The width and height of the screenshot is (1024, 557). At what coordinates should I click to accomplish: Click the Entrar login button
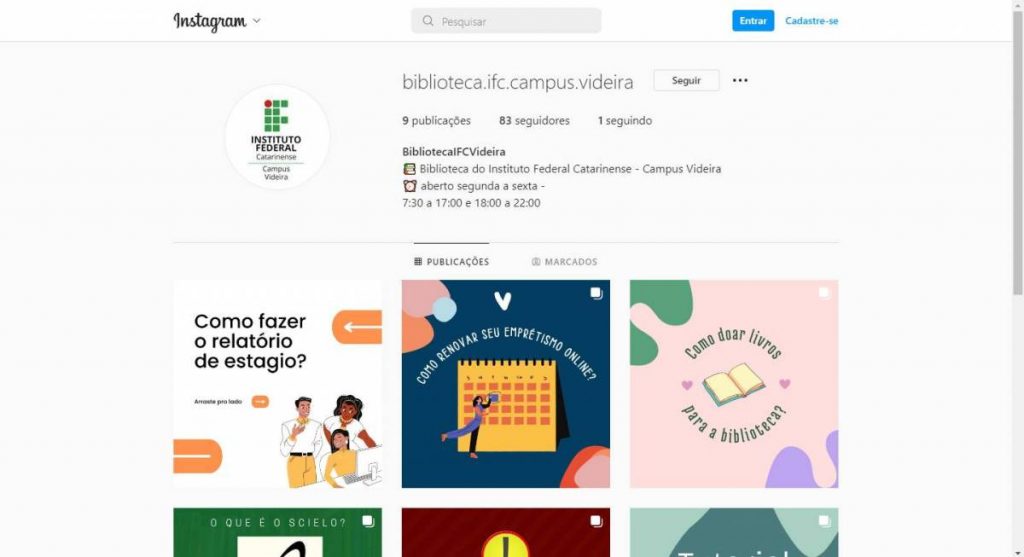coord(753,21)
